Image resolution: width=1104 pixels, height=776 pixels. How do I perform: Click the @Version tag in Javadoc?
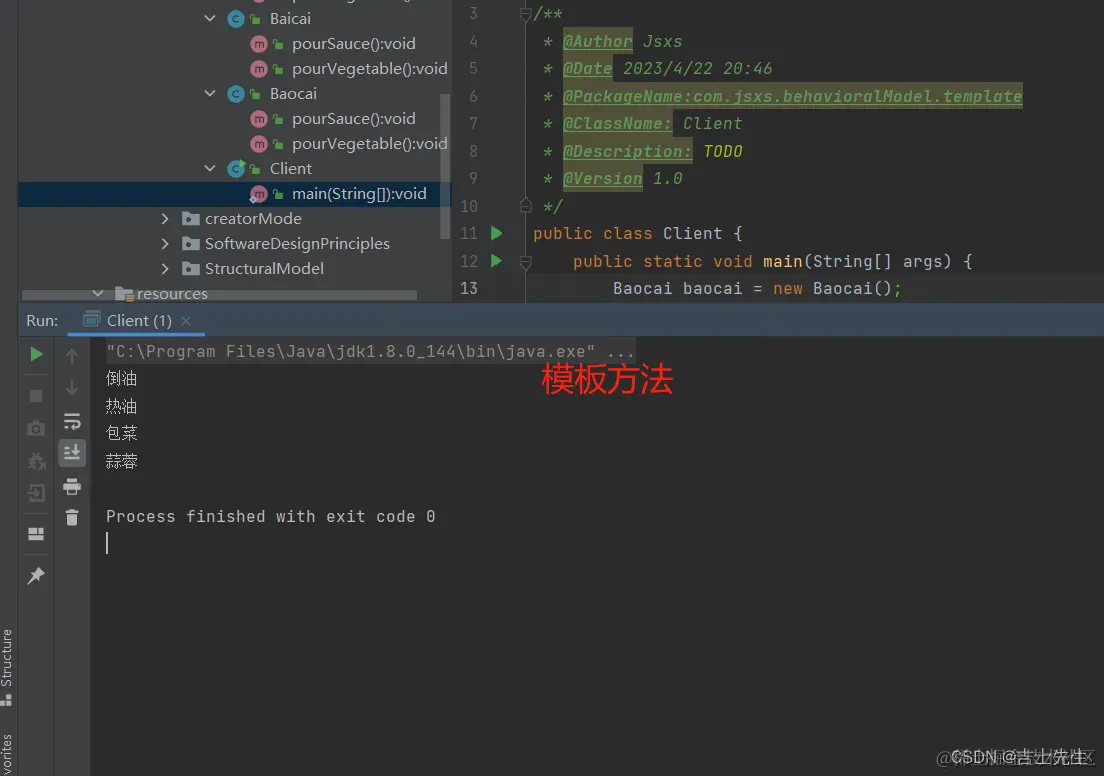coord(602,179)
